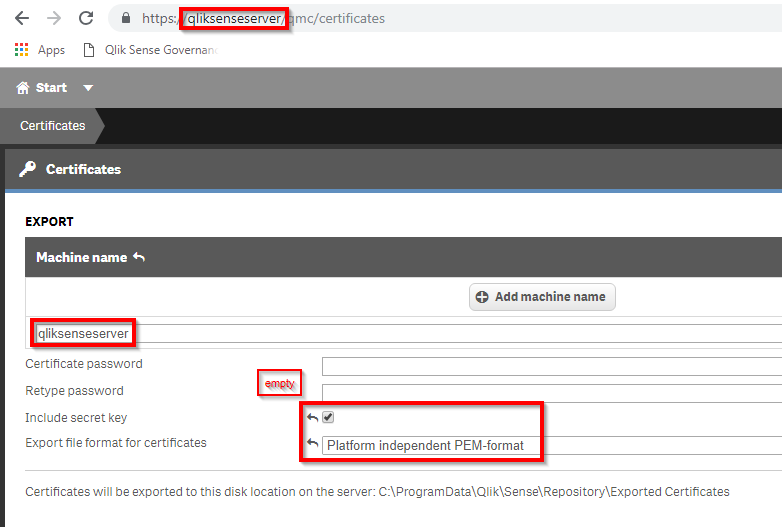Toggle the Include secret key checkbox
Viewport: 782px width, 527px height.
coord(328,417)
